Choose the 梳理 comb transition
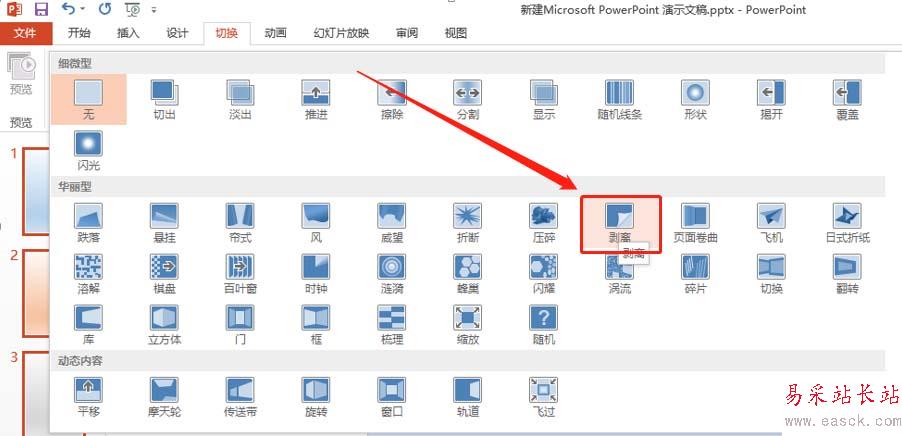 coord(392,324)
